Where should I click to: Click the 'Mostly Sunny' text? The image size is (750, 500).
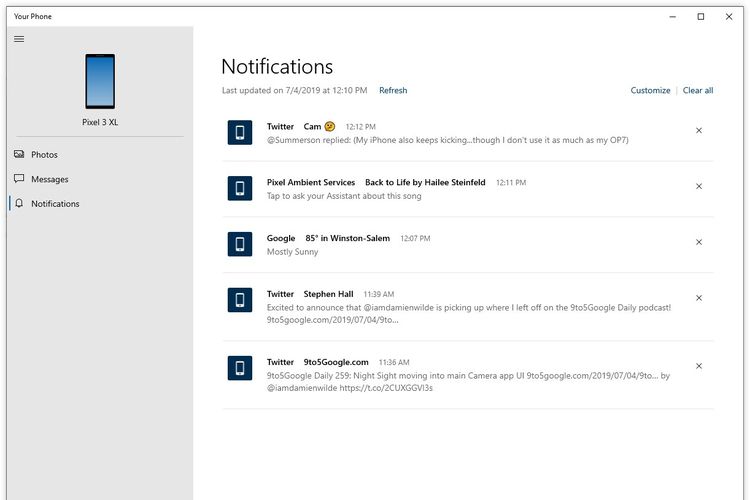292,252
